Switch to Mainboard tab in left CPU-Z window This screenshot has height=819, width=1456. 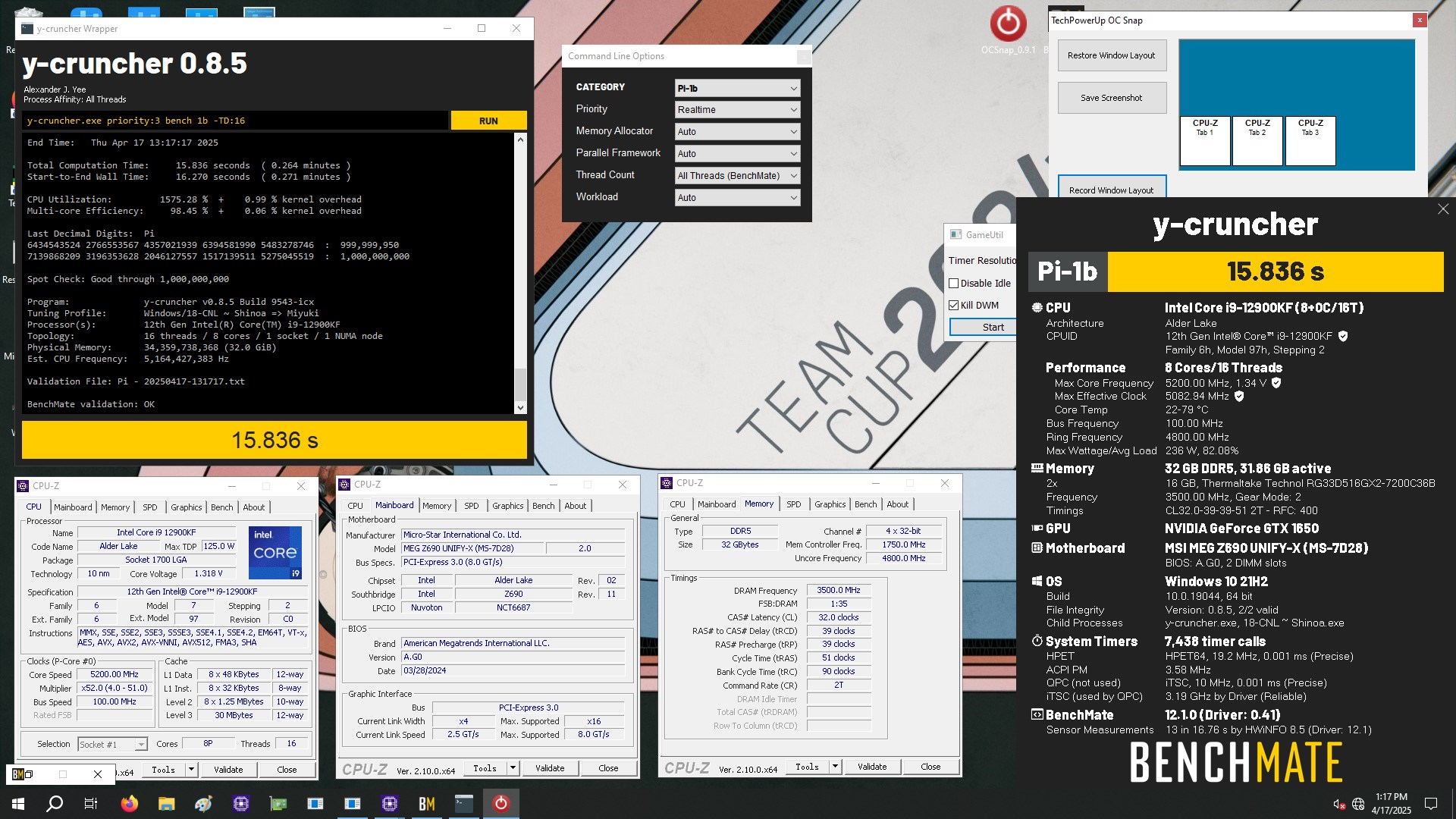pos(73,507)
